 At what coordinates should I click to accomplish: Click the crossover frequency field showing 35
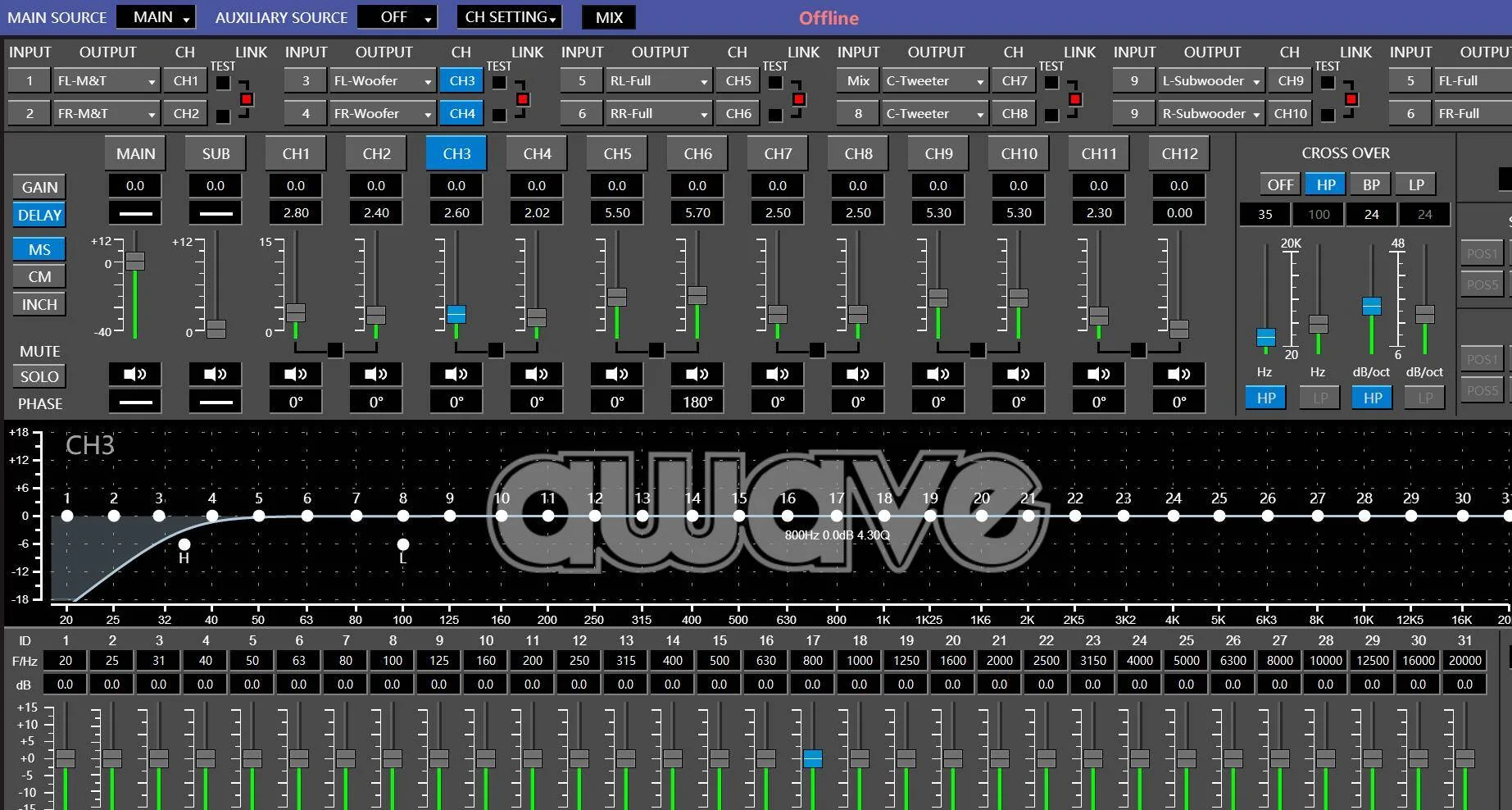pyautogui.click(x=1265, y=214)
